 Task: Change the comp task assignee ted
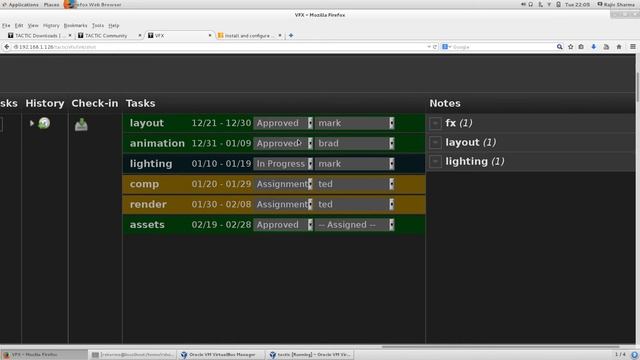(355, 184)
